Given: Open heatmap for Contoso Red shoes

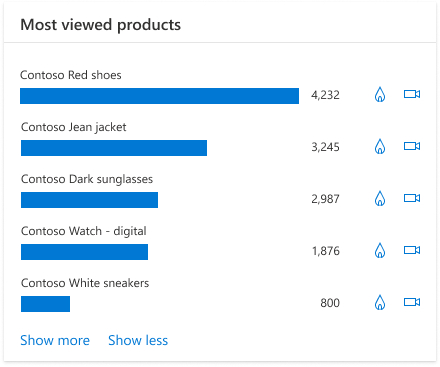Looking at the screenshot, I should point(380,94).
